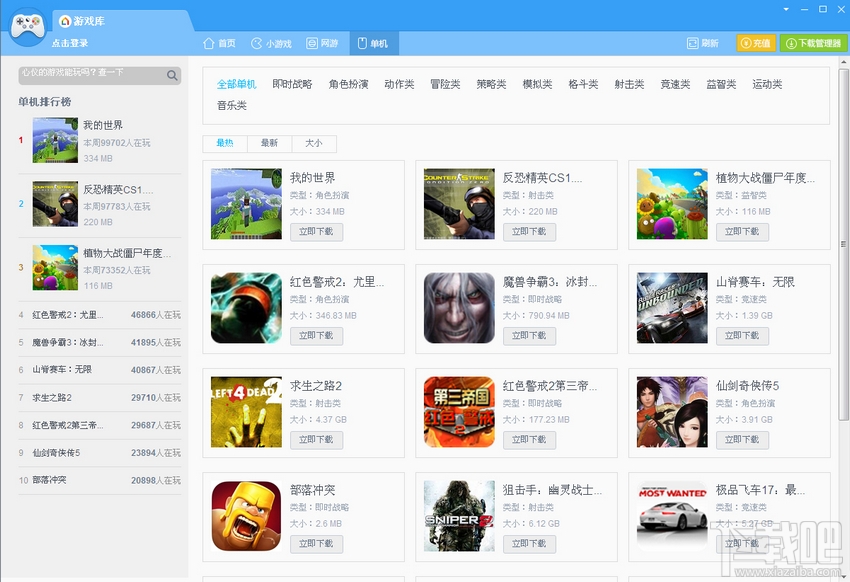Switch to the 小游戏 tab
This screenshot has width=850, height=582.
pos(271,43)
